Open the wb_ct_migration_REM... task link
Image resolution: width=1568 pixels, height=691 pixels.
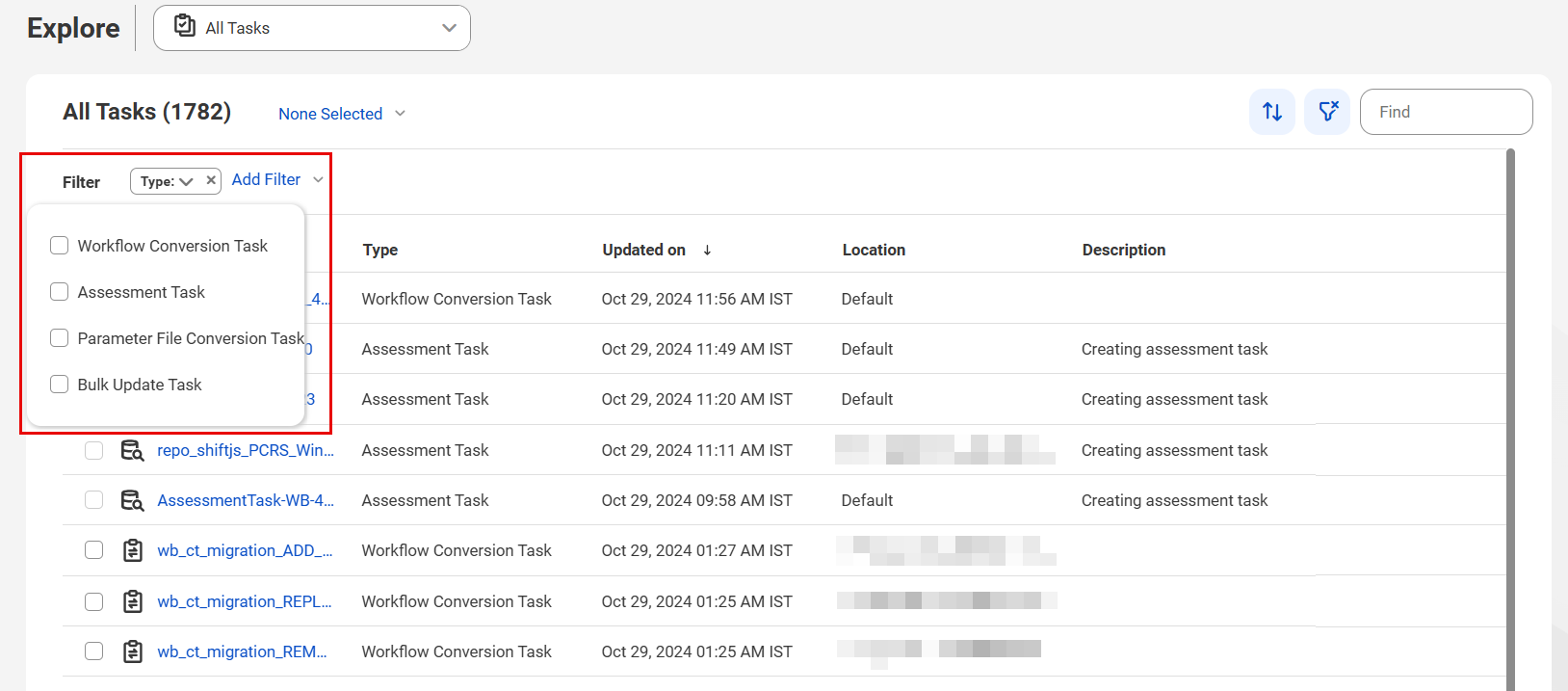[242, 651]
